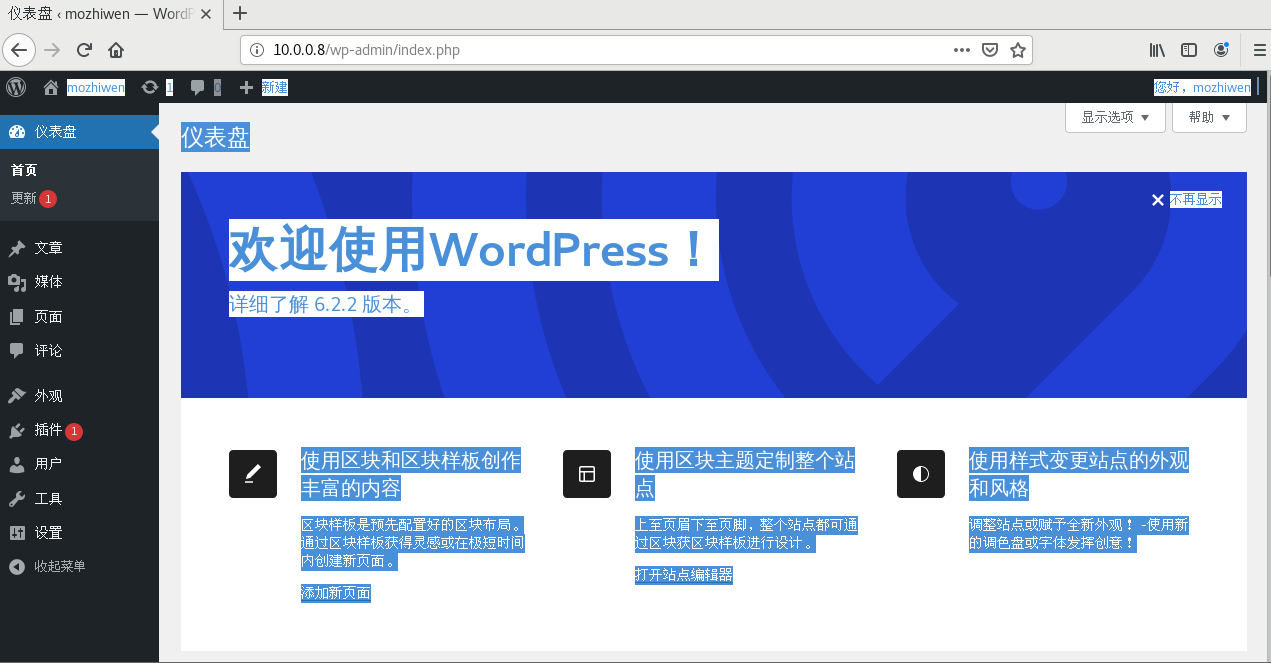Image resolution: width=1271 pixels, height=663 pixels.
Task: Click the plus icon beside 新建
Action: tap(246, 87)
